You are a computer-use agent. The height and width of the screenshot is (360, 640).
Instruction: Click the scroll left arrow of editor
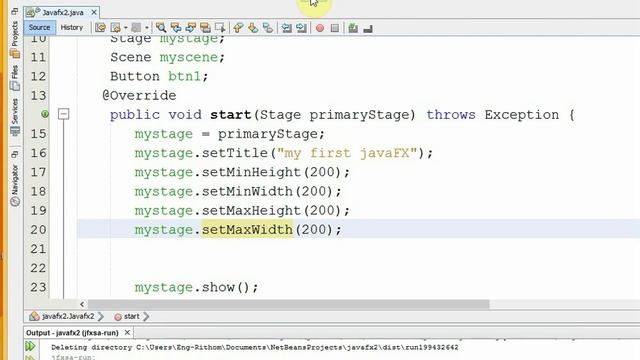click(82, 304)
